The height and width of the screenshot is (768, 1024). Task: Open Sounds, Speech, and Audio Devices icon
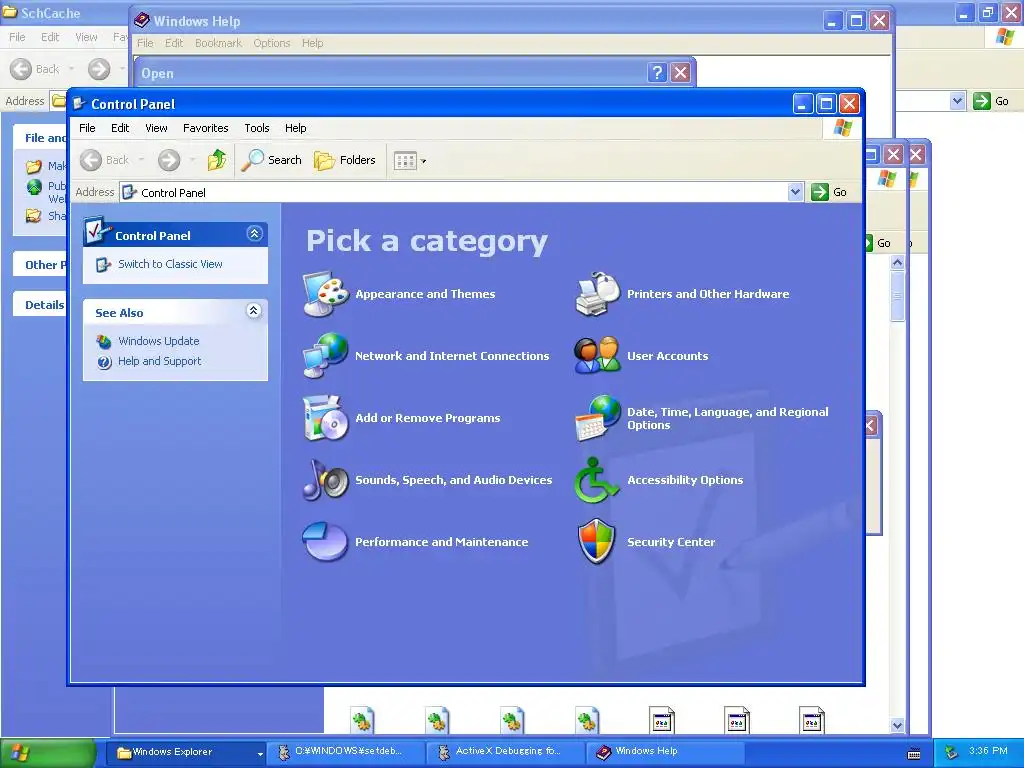pos(325,480)
